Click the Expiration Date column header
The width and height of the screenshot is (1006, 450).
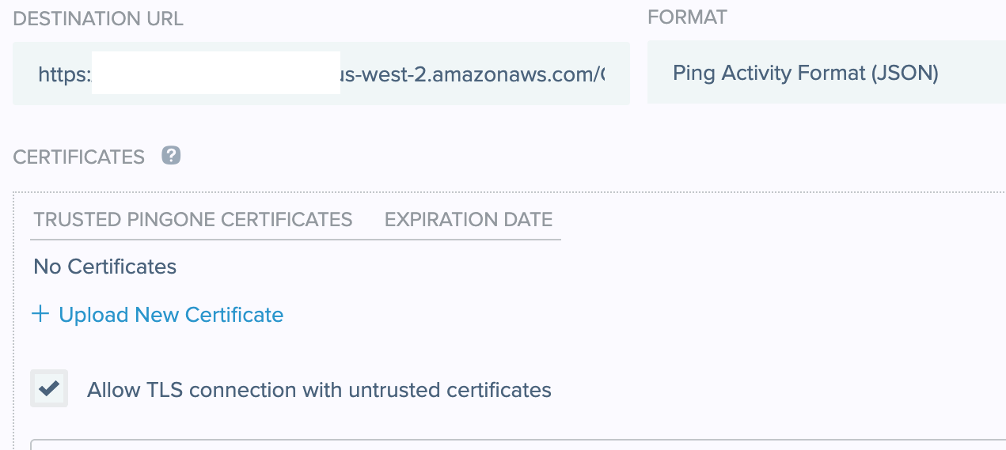468,220
